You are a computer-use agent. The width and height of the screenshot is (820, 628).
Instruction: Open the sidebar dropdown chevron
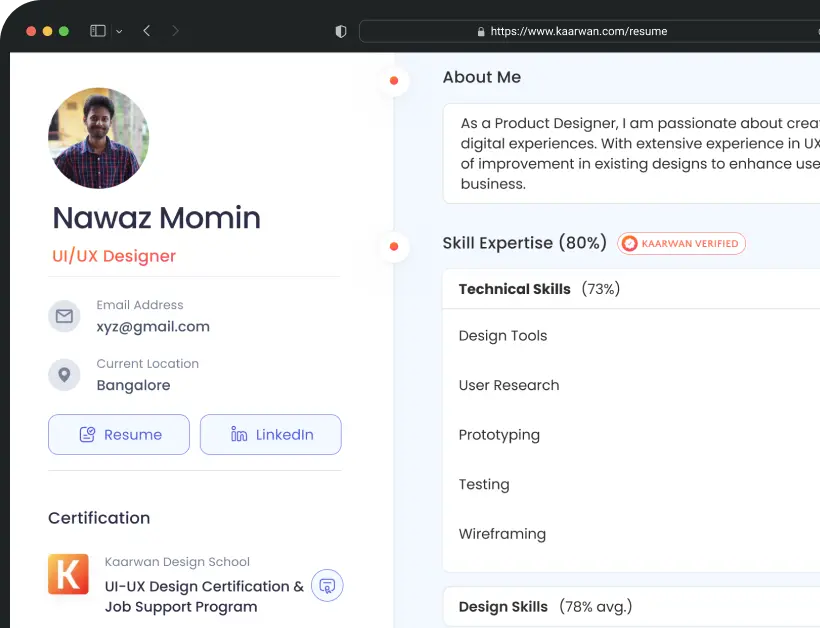[x=119, y=32]
